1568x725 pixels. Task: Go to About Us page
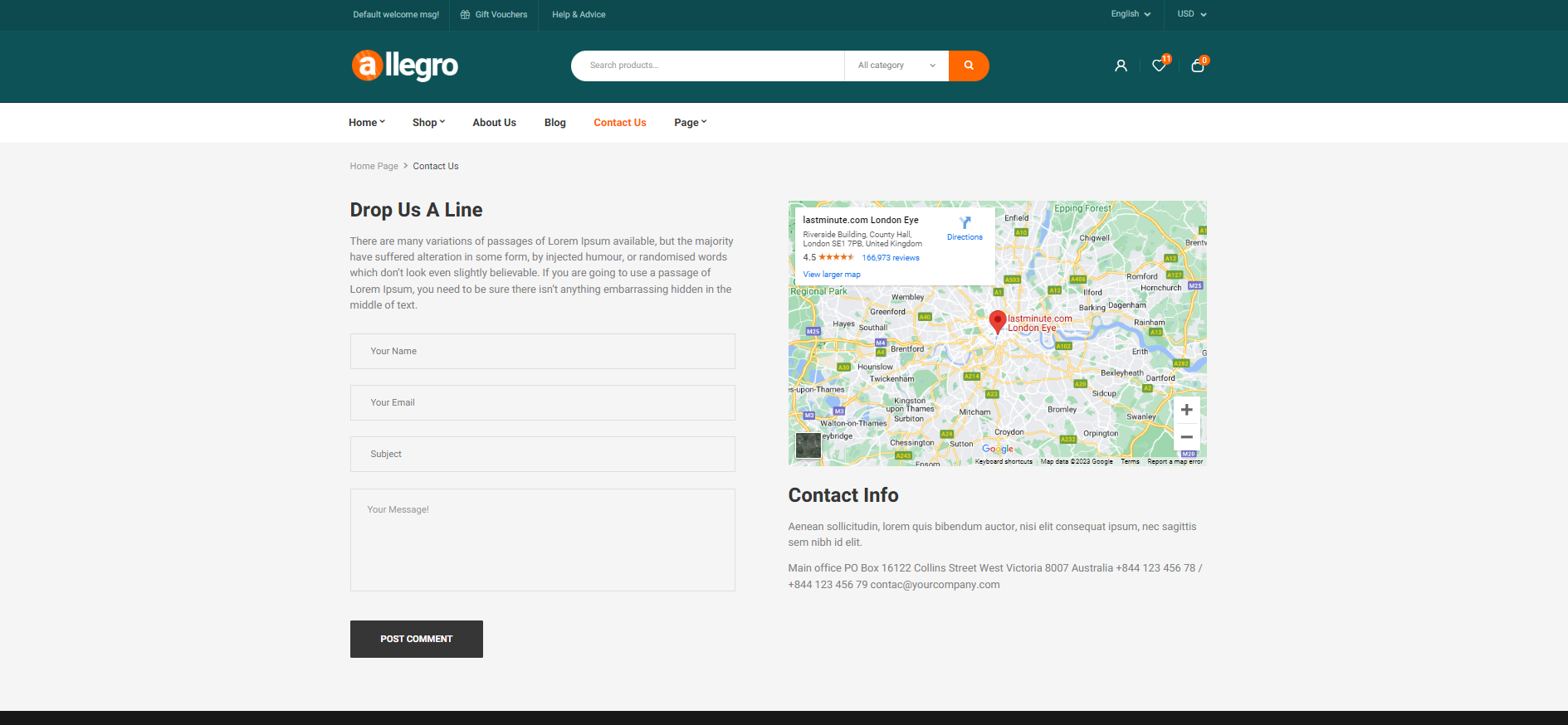pos(494,123)
